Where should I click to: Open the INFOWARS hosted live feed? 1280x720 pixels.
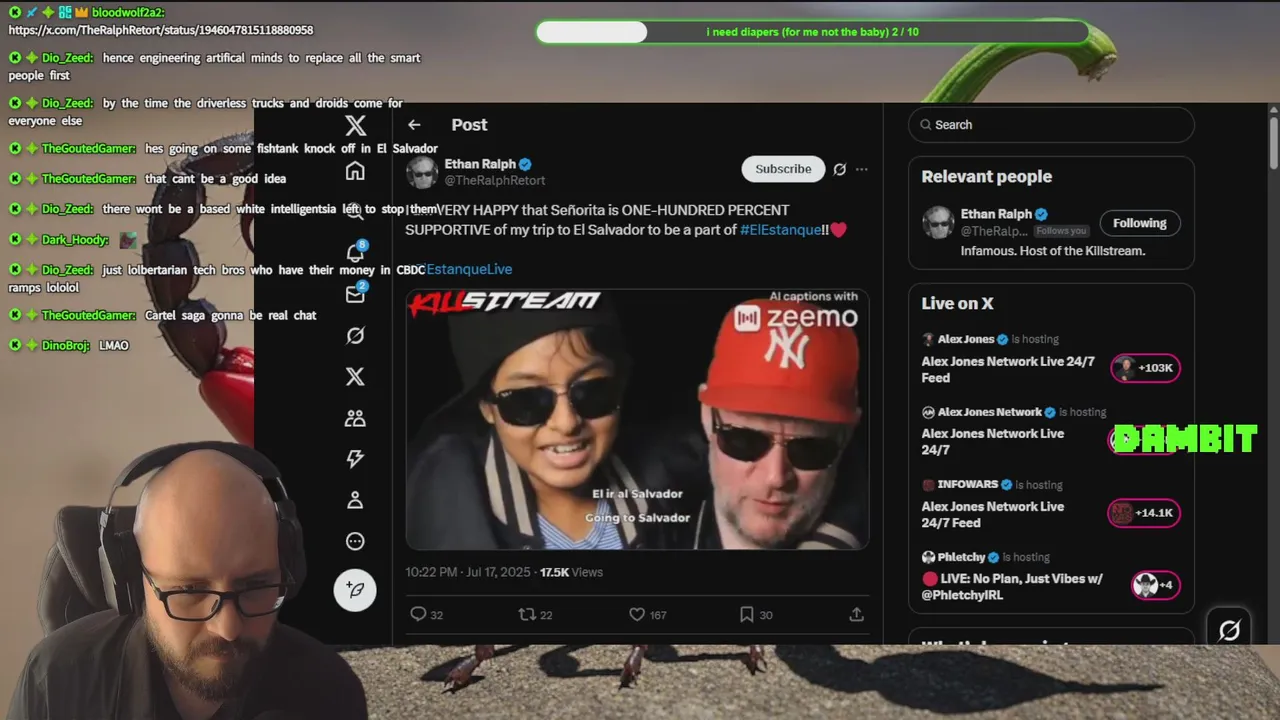coord(993,514)
